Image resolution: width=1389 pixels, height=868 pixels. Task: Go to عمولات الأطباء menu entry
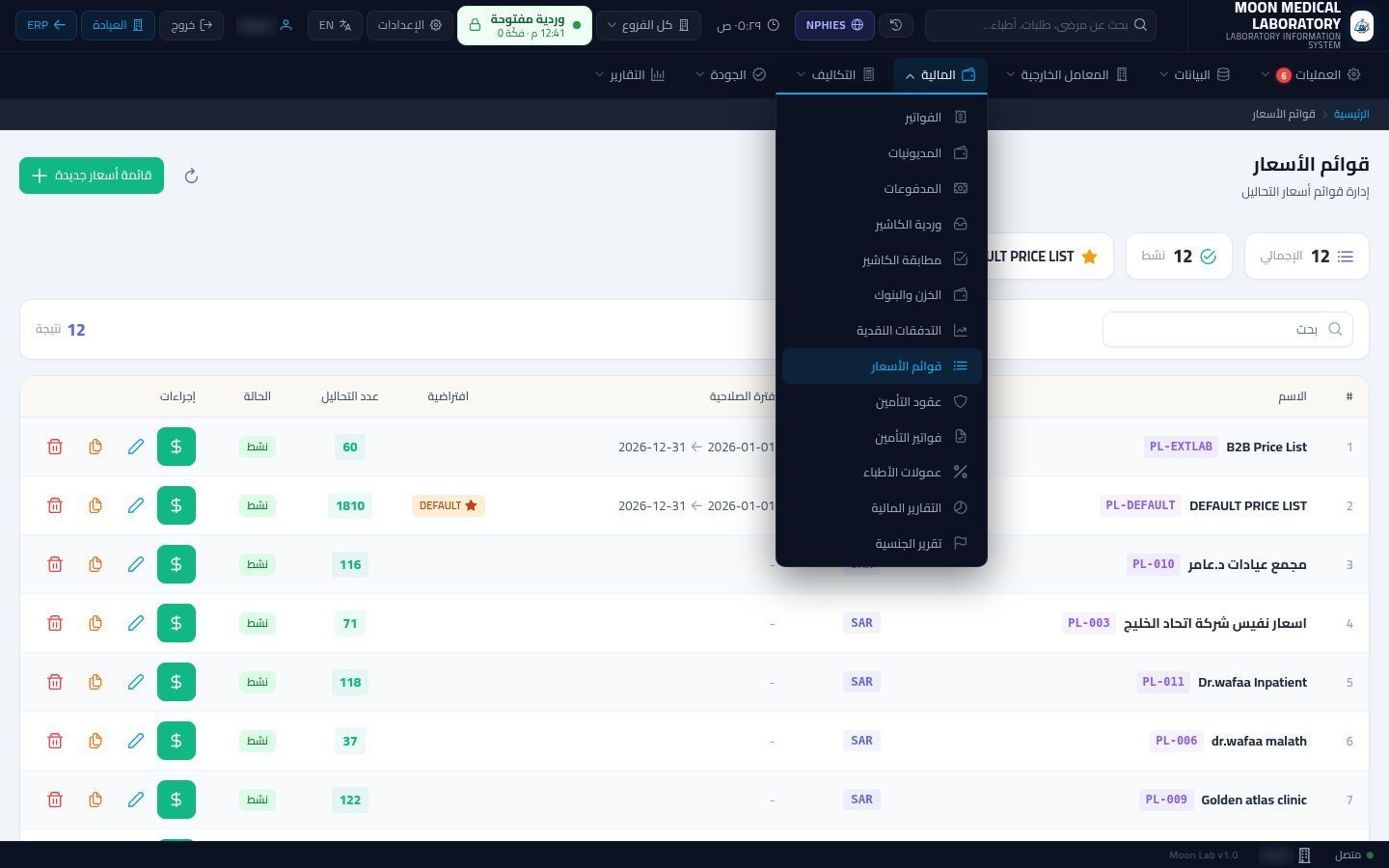pos(882,473)
